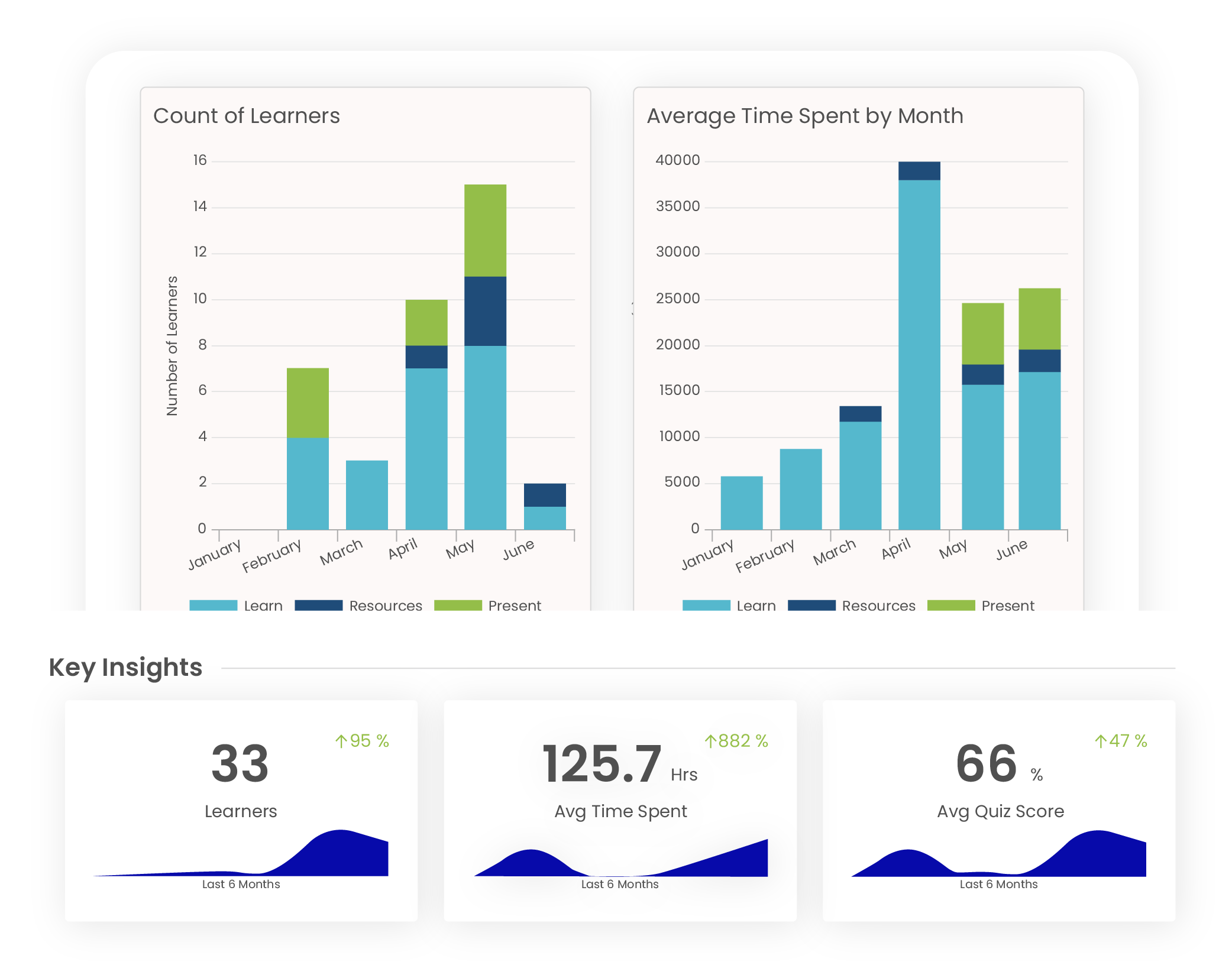Click the 'Avg Time Spent' card label
The width and height of the screenshot is (1232, 978).
(620, 812)
